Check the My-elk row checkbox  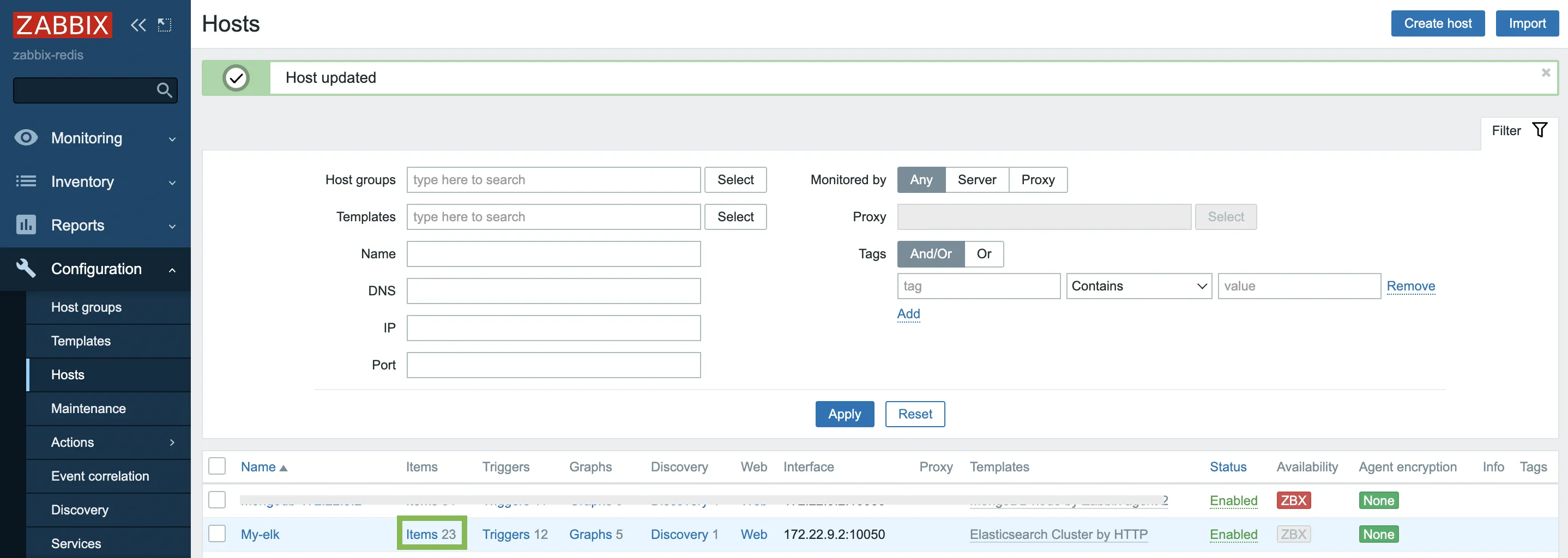click(216, 533)
